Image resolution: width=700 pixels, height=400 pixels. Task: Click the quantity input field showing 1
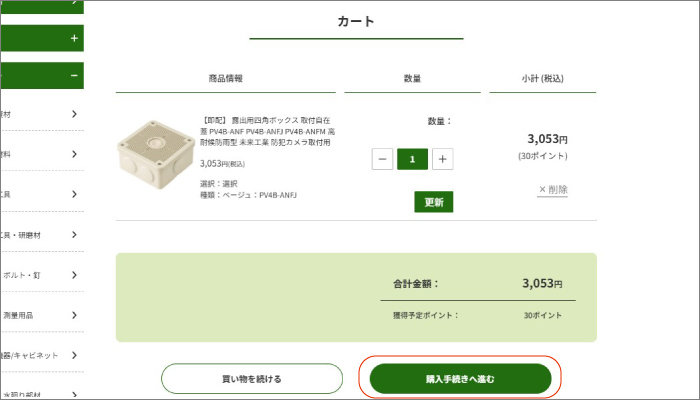coord(412,159)
